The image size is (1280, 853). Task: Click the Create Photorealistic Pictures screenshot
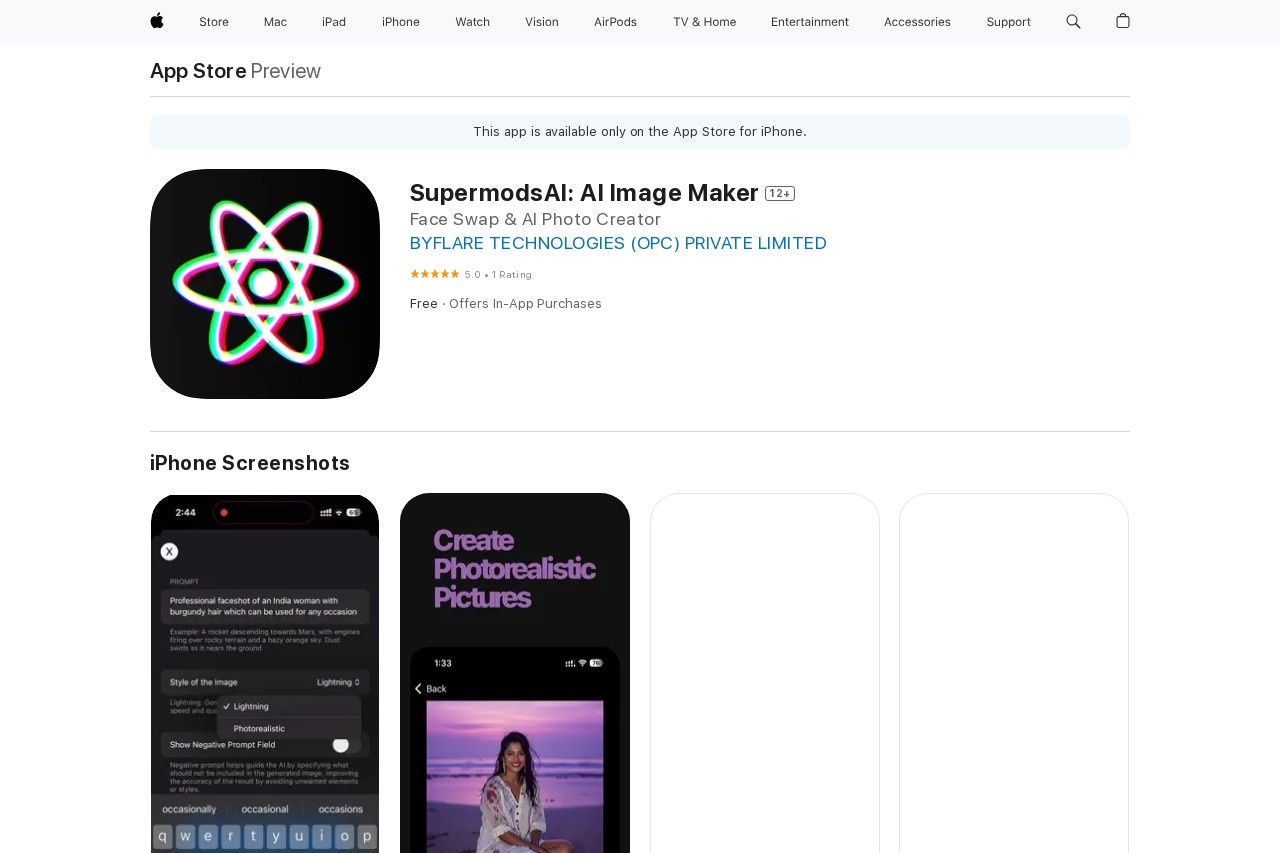[x=515, y=673]
